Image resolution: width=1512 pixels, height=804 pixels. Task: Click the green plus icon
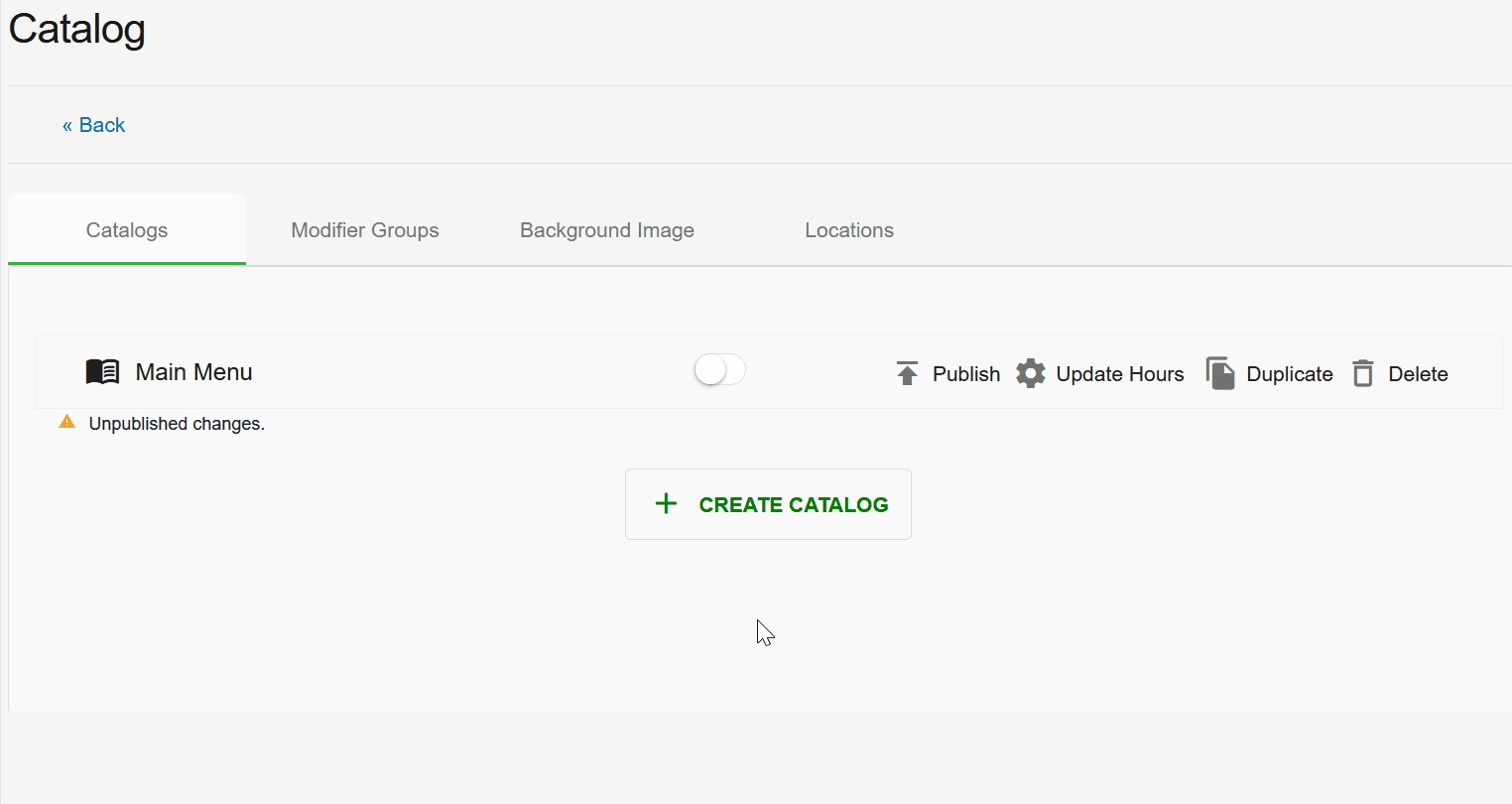(667, 504)
